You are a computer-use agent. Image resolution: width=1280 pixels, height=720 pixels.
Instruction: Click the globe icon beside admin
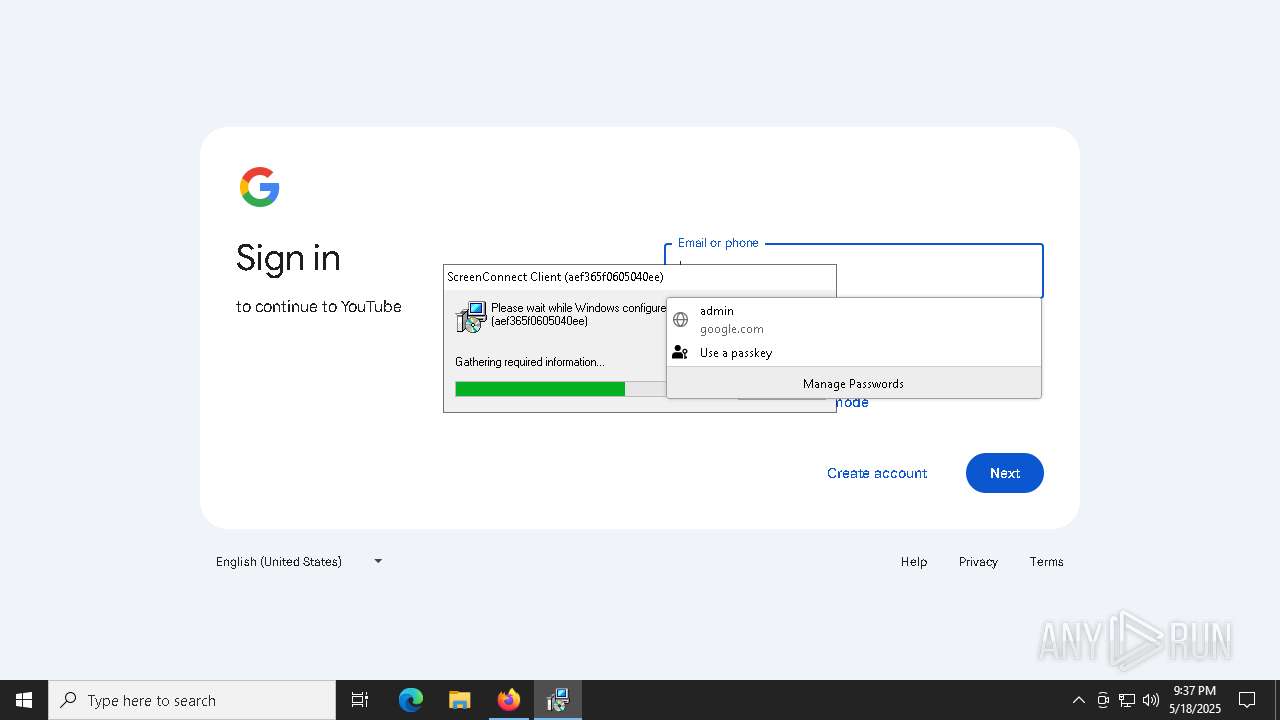tap(680, 320)
